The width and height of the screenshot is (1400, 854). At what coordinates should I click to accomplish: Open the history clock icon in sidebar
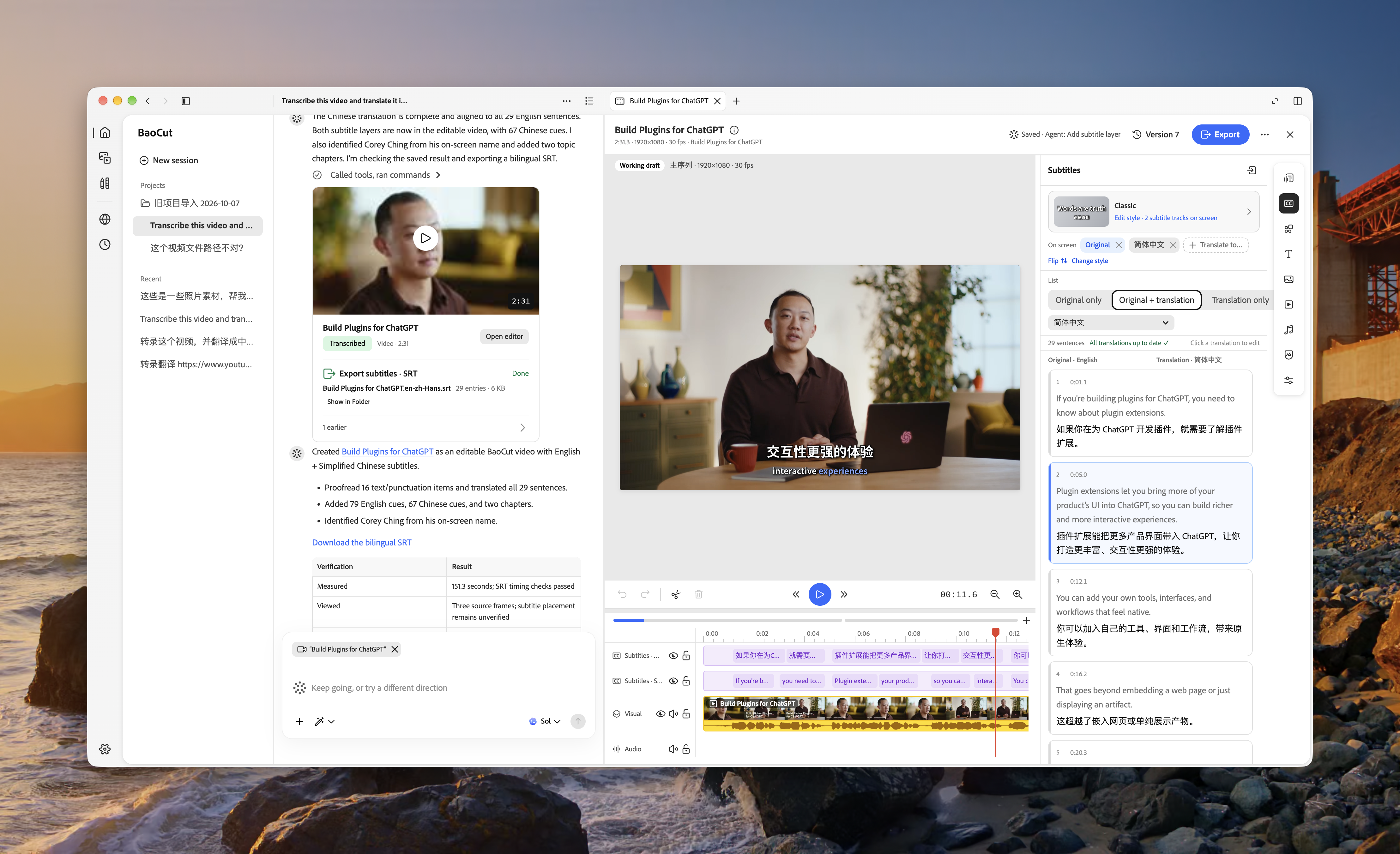(x=105, y=244)
